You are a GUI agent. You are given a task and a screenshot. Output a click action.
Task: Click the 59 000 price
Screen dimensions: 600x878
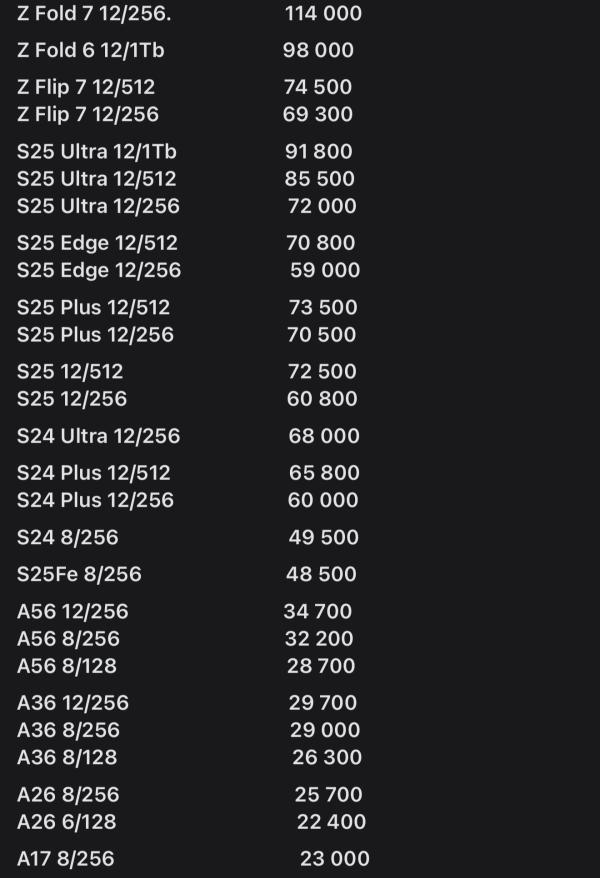(325, 270)
